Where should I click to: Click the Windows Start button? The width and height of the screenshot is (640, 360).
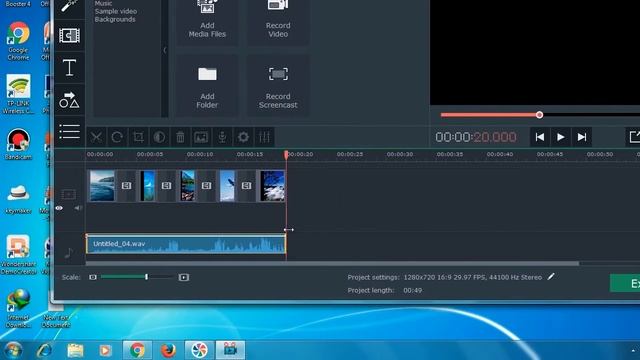[12, 350]
